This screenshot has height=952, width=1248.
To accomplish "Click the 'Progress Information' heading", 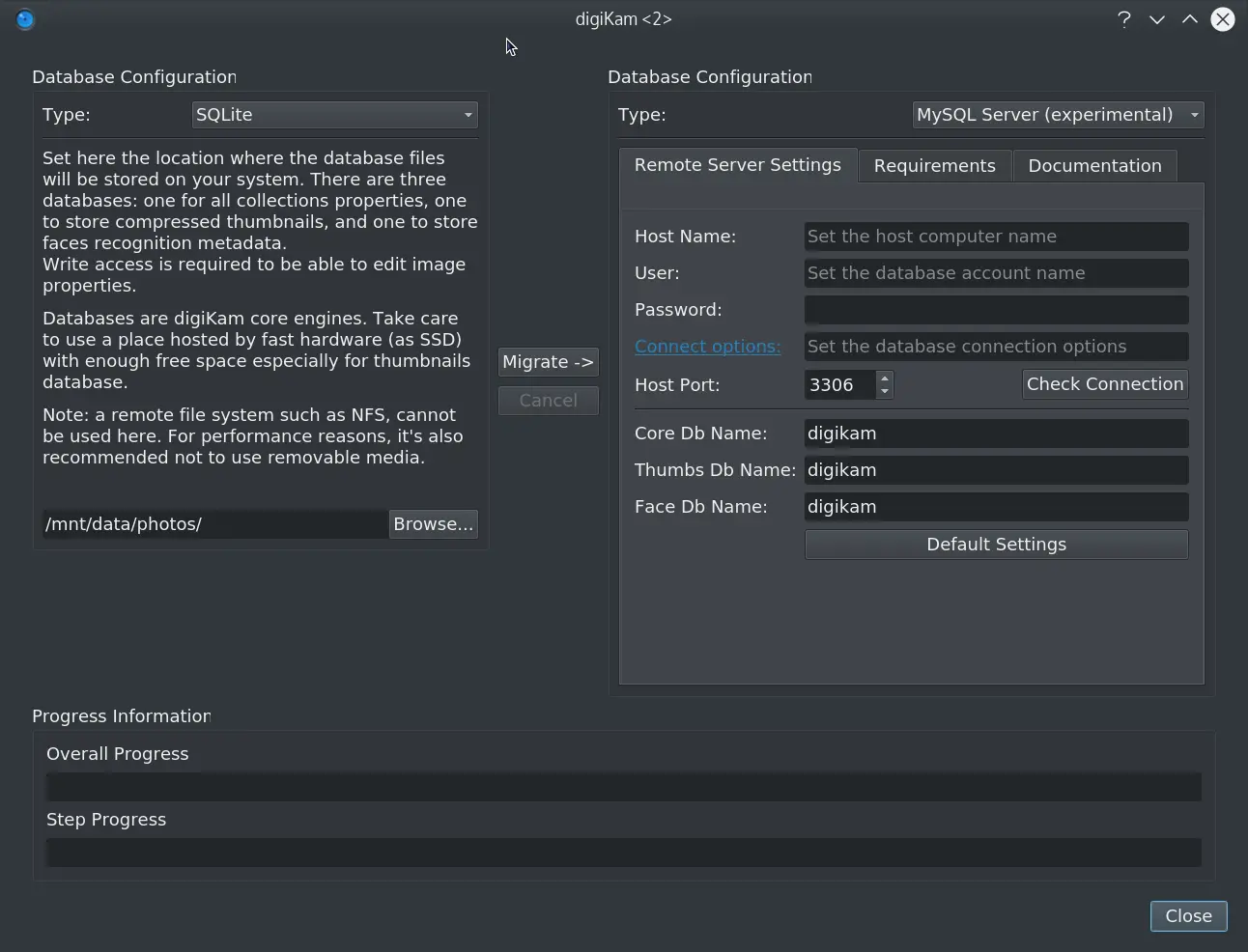I will point(121,716).
